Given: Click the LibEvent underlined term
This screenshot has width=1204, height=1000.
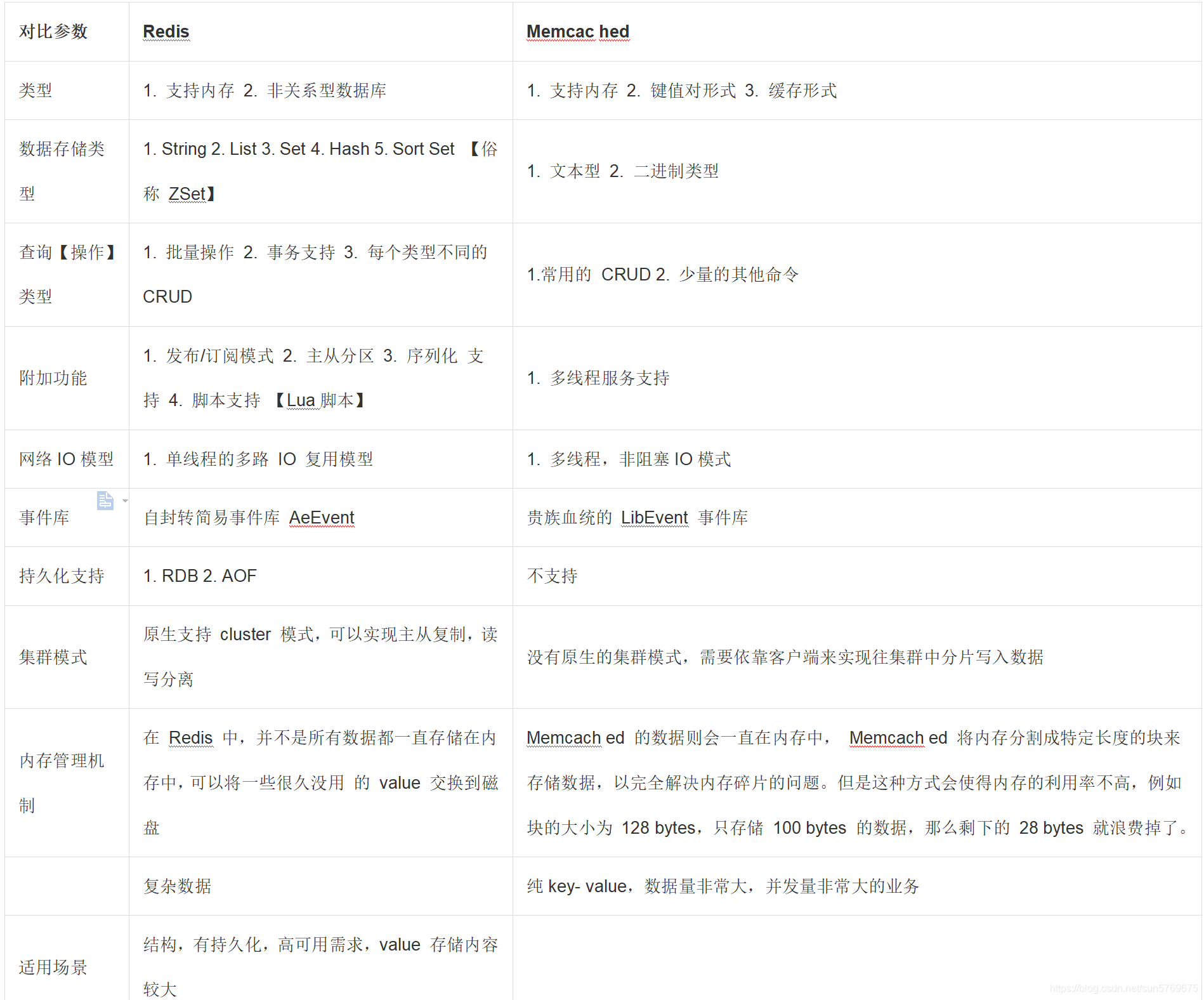Looking at the screenshot, I should (654, 517).
